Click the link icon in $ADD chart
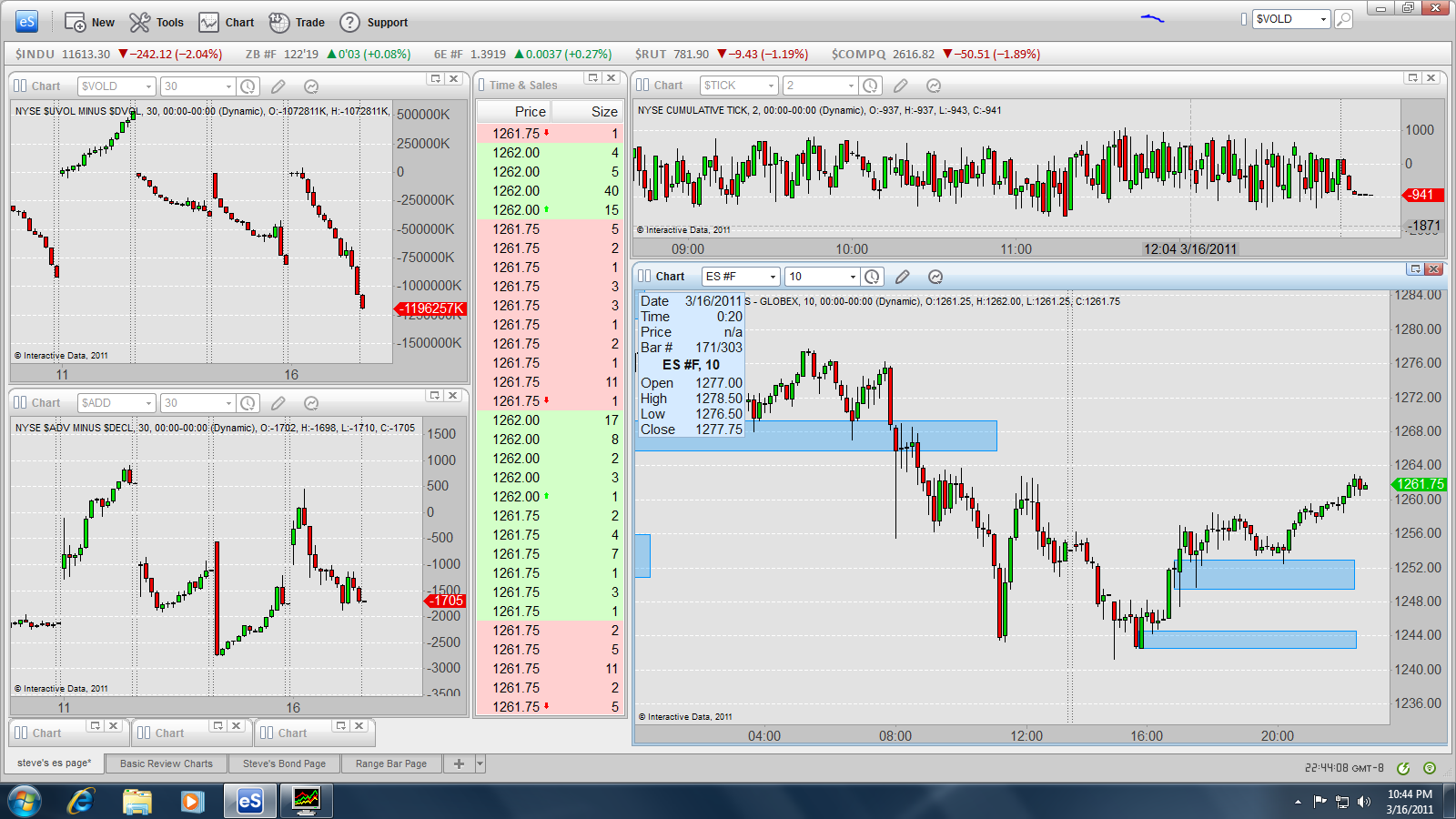The height and width of the screenshot is (819, 1456). (21, 403)
